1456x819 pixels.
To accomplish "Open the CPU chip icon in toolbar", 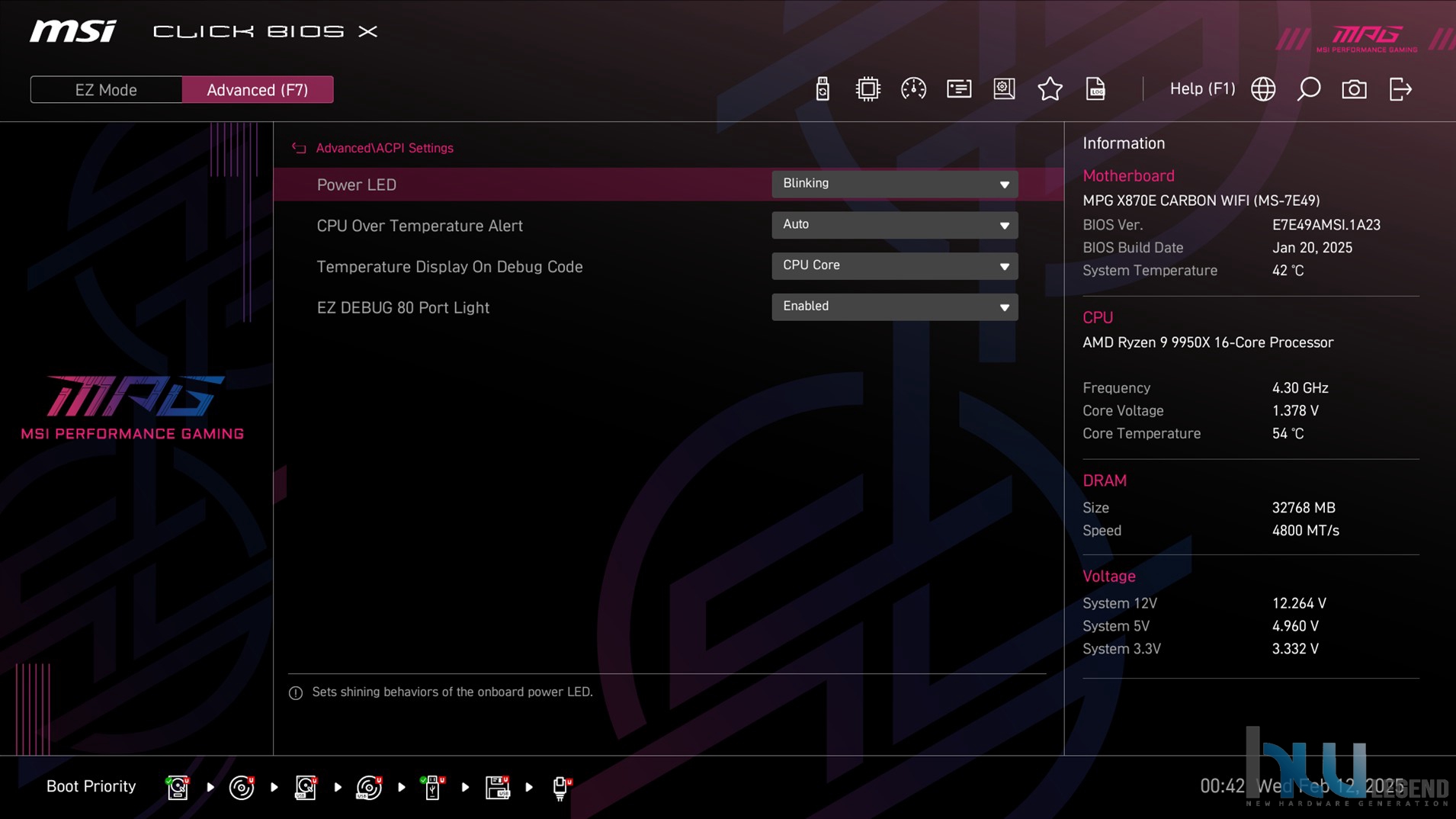I will click(868, 89).
